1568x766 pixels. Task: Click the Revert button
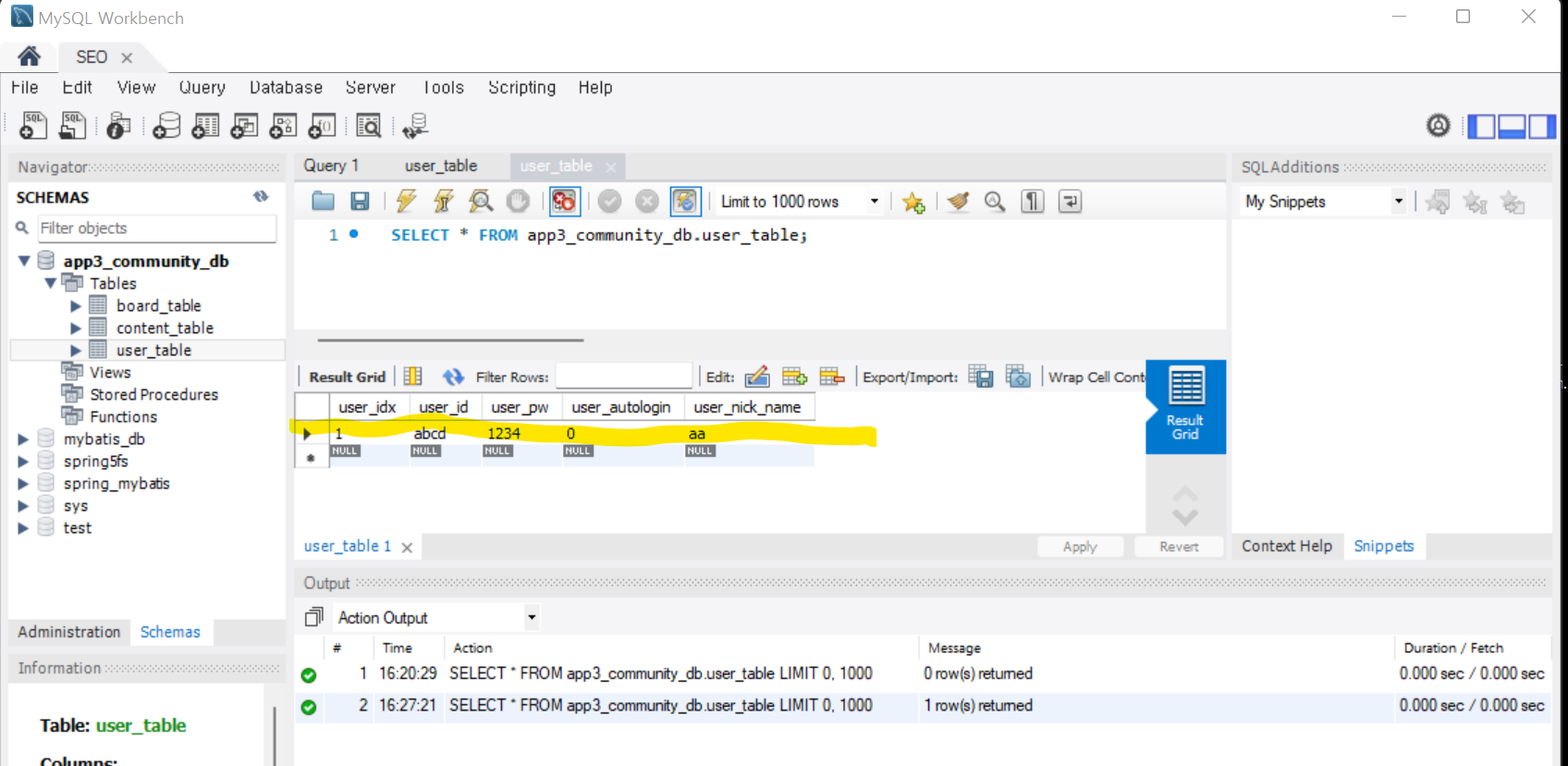coord(1179,547)
